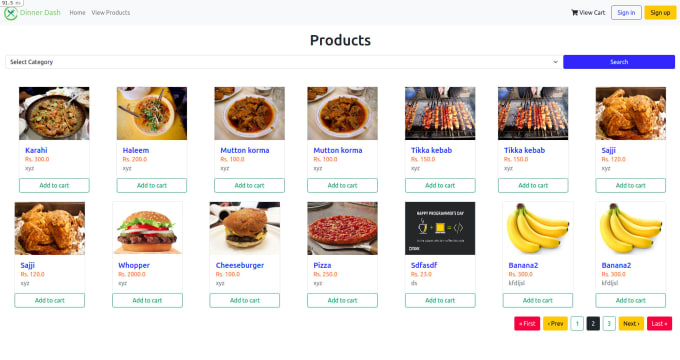
Task: Click the red First pagination button
Action: [527, 324]
